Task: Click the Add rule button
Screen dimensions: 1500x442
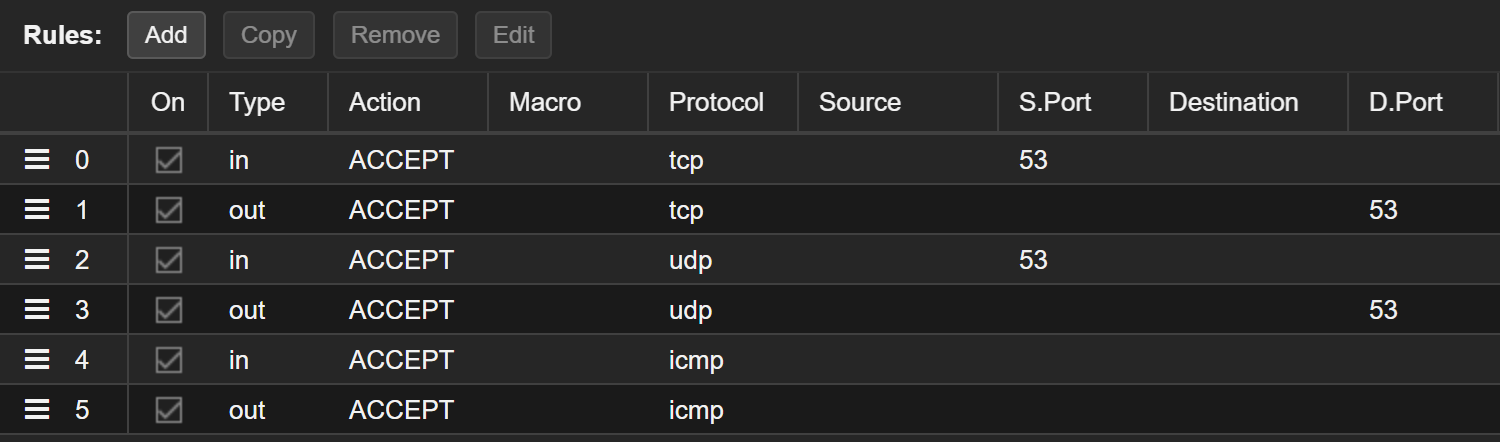Action: 166,35
